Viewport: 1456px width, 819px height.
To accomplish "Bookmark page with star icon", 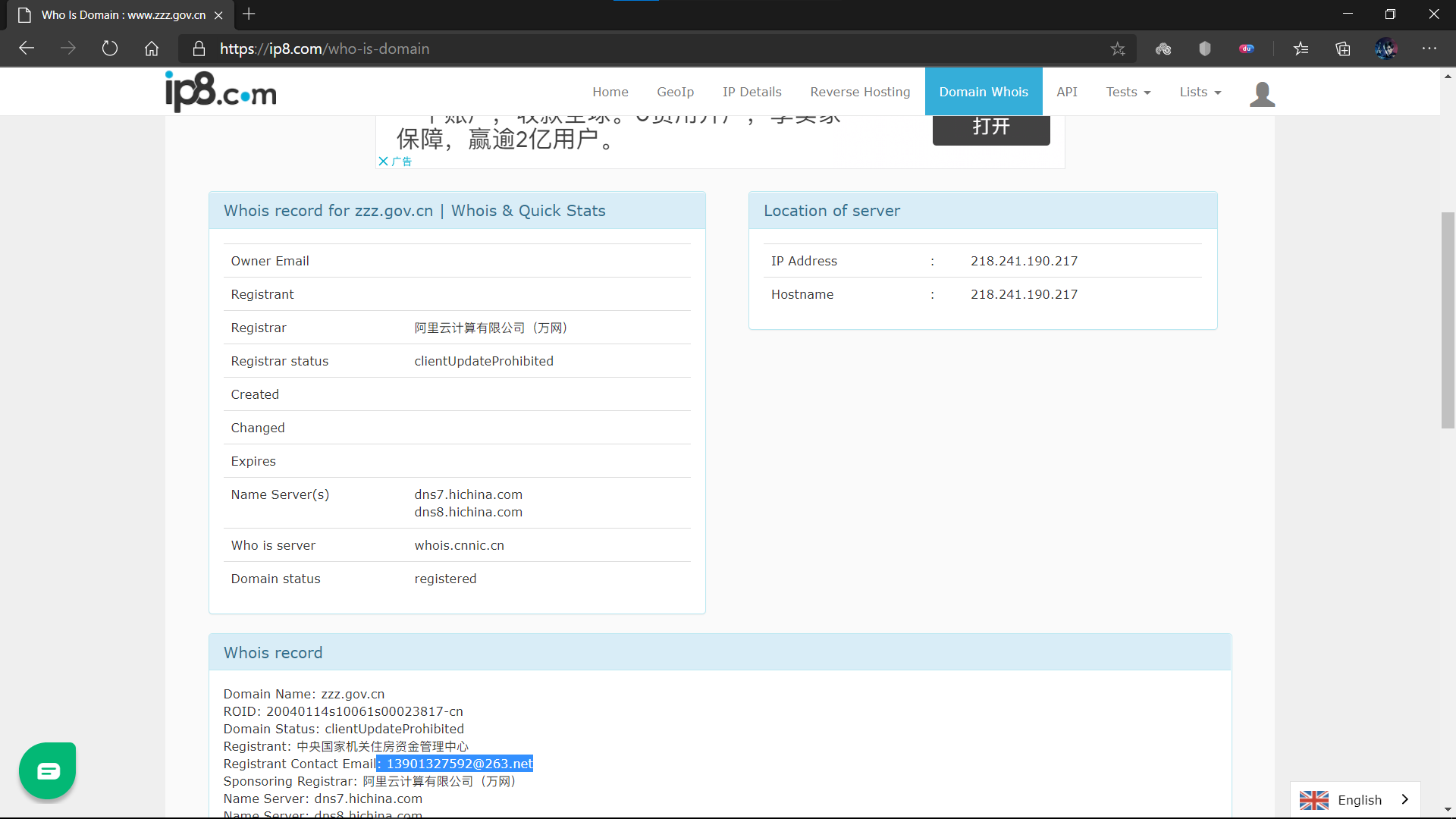I will pyautogui.click(x=1118, y=49).
